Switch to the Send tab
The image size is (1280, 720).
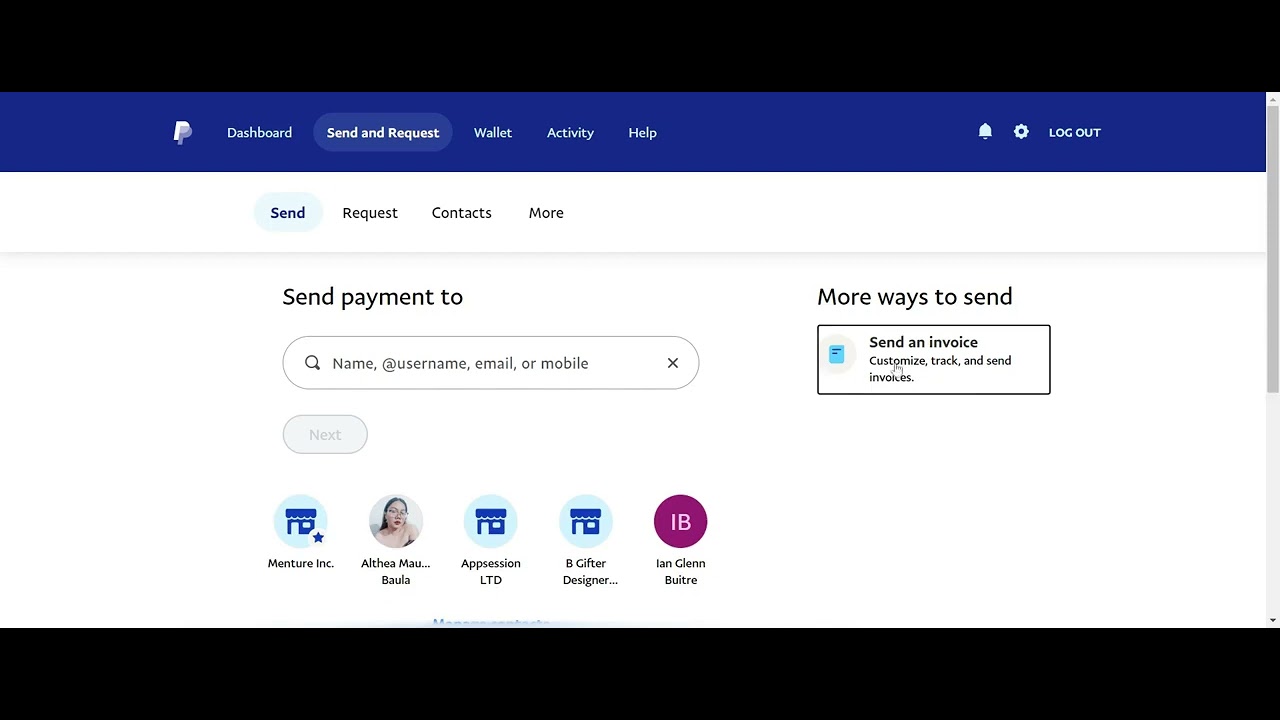pos(288,212)
